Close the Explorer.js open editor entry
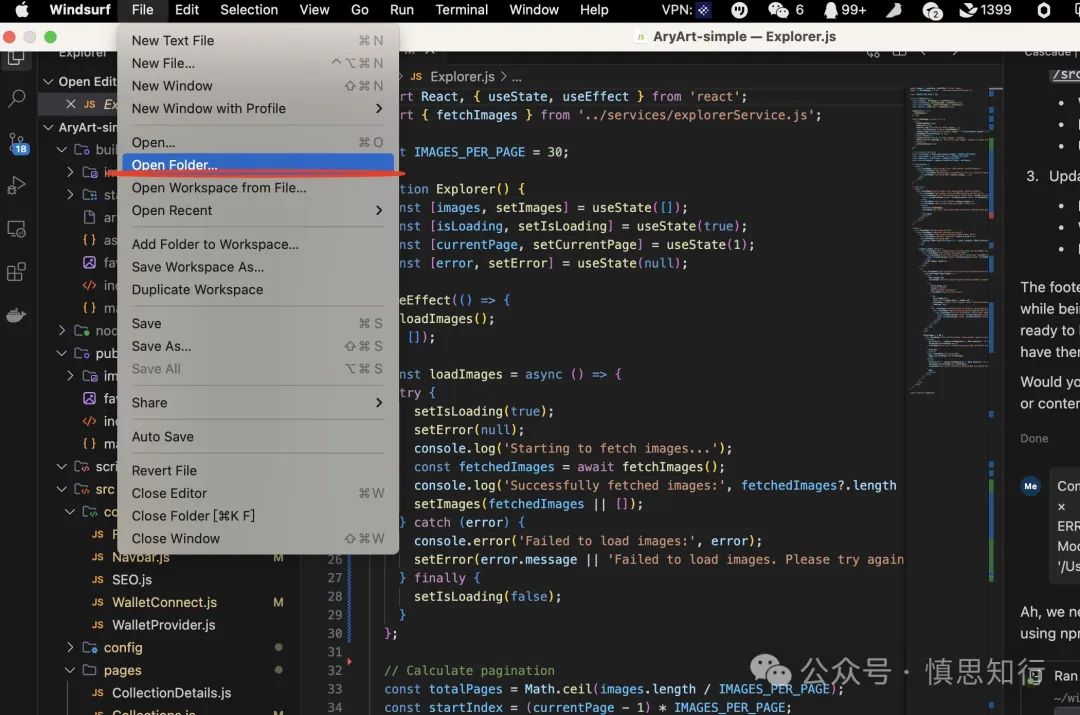Screen dimensions: 1080x715 (70, 104)
